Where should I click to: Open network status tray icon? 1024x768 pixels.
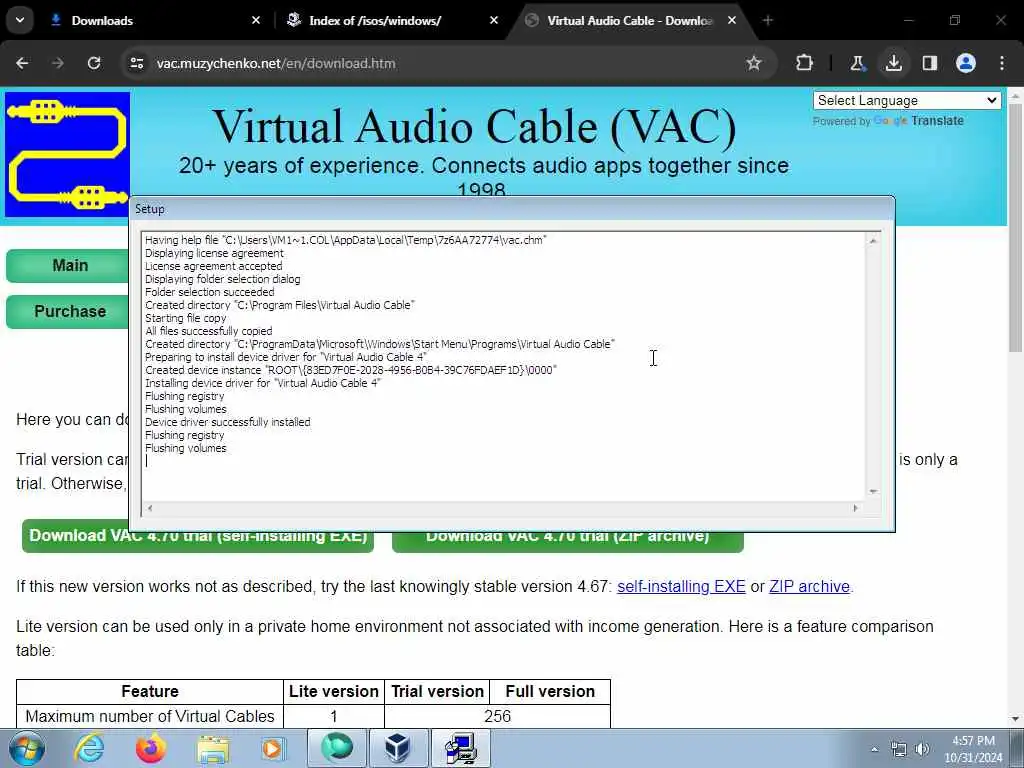pos(899,750)
